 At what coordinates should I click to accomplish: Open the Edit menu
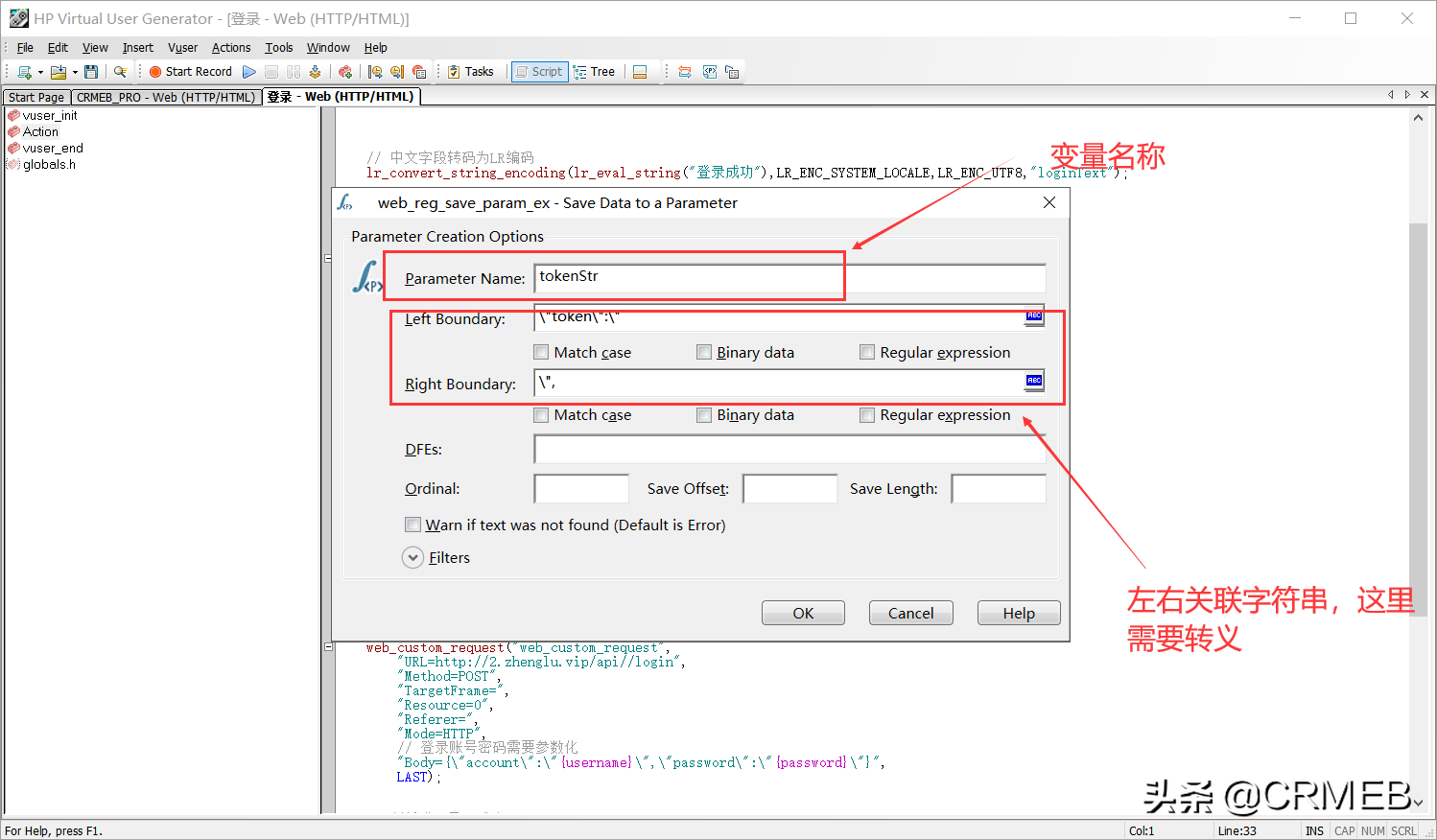(58, 48)
